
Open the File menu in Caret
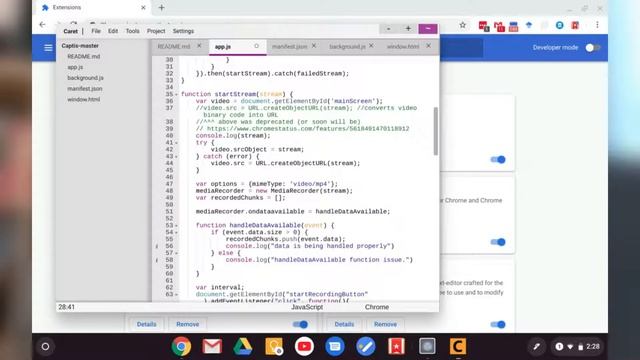pos(96,31)
